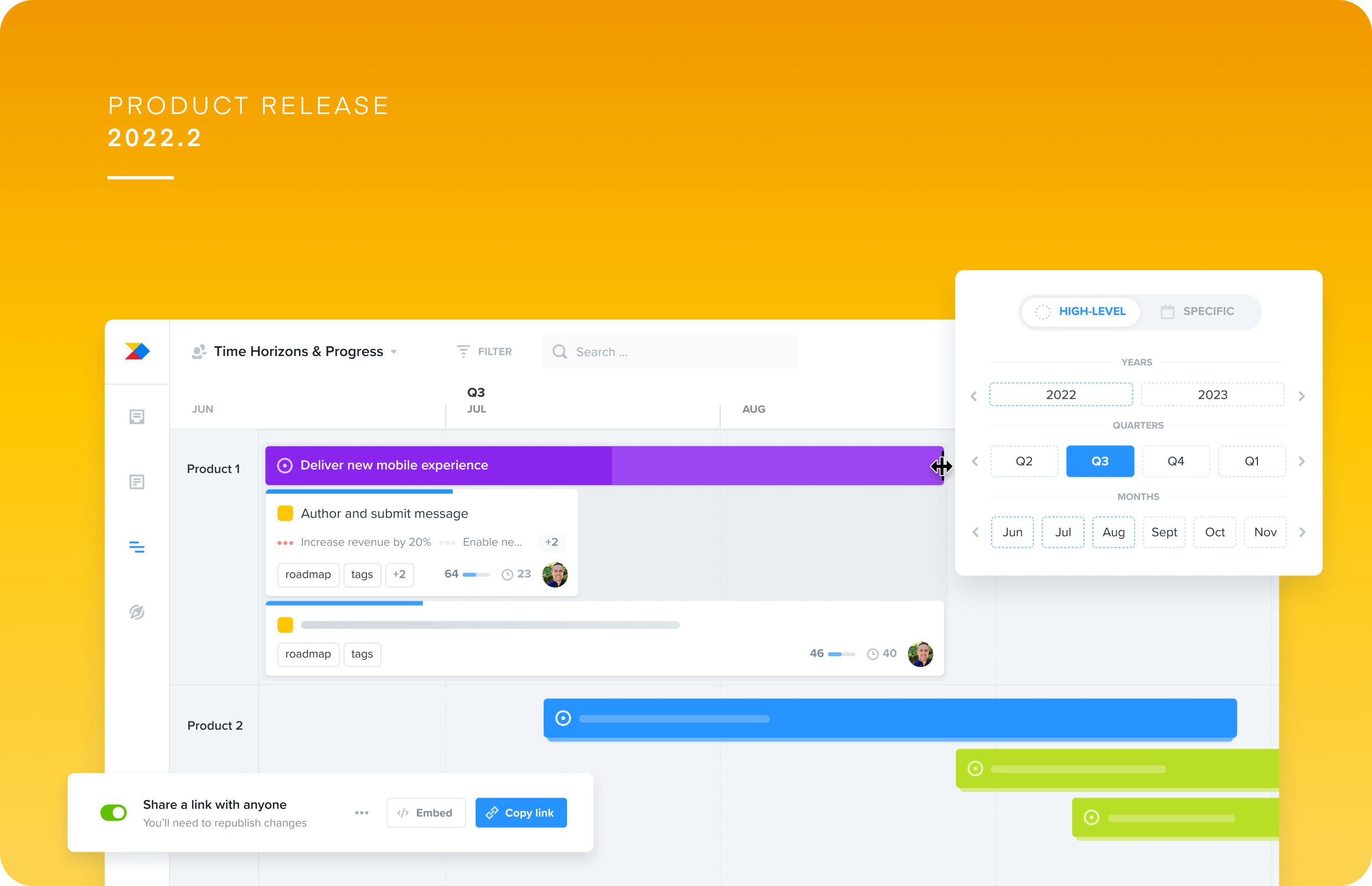Viewport: 1372px width, 886px height.
Task: Toggle visibility of starred/hidden items icon
Action: tap(137, 611)
